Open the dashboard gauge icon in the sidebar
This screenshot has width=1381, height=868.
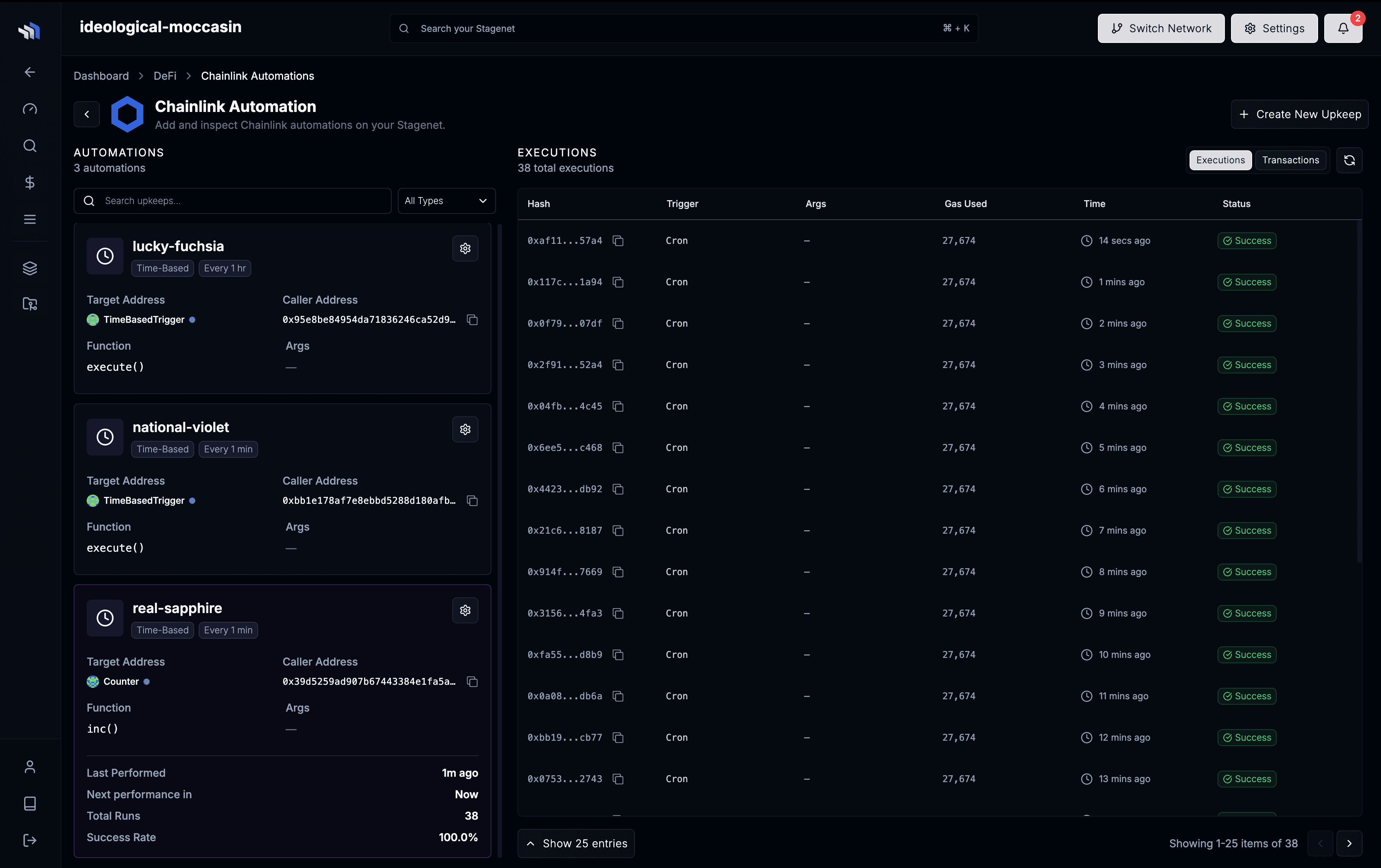point(29,108)
